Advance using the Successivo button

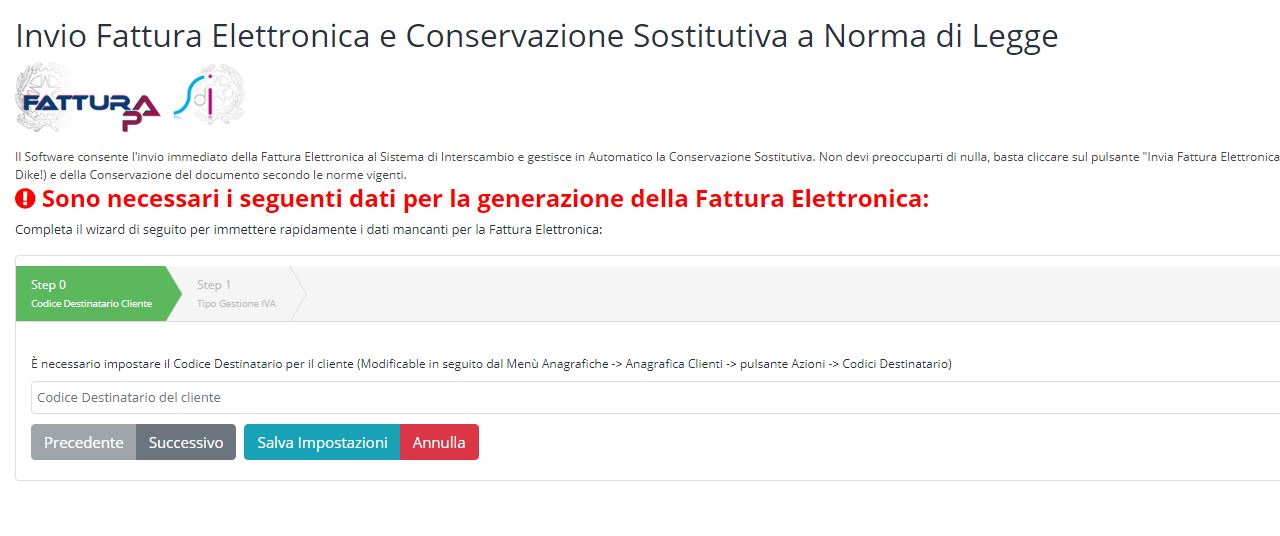[x=186, y=442]
